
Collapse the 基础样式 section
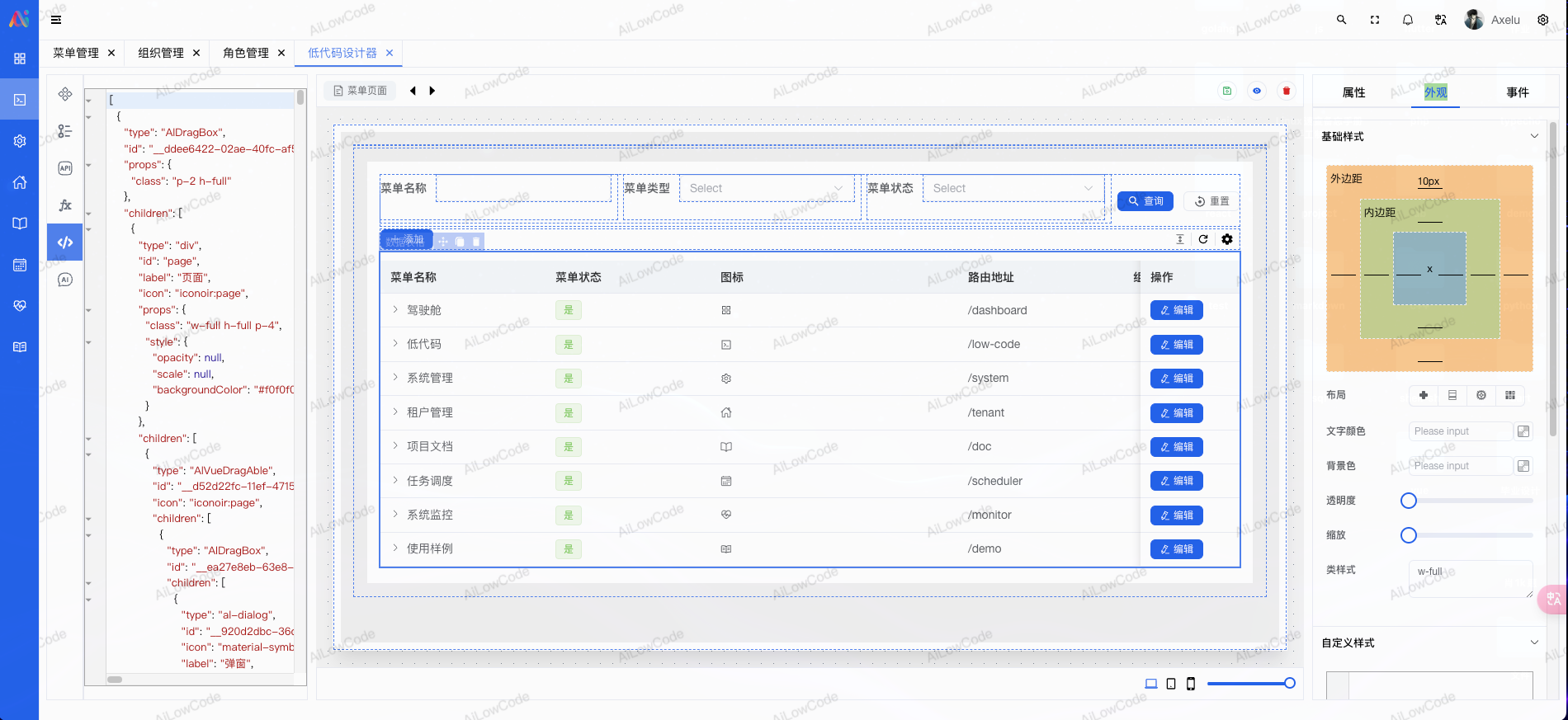point(1534,136)
